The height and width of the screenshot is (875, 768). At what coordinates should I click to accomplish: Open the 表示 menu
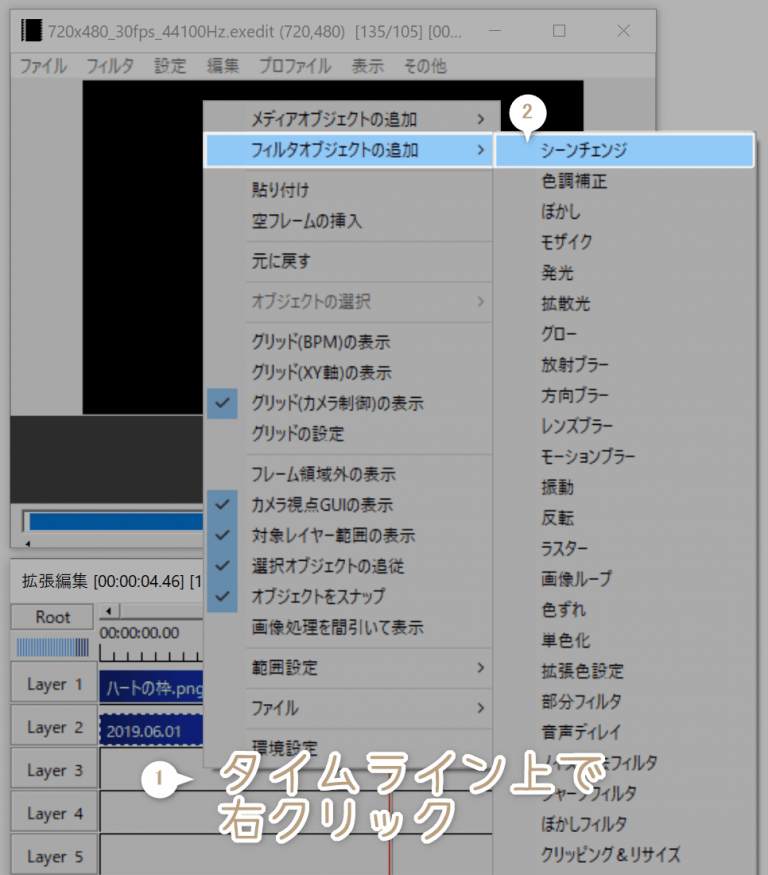[x=368, y=66]
